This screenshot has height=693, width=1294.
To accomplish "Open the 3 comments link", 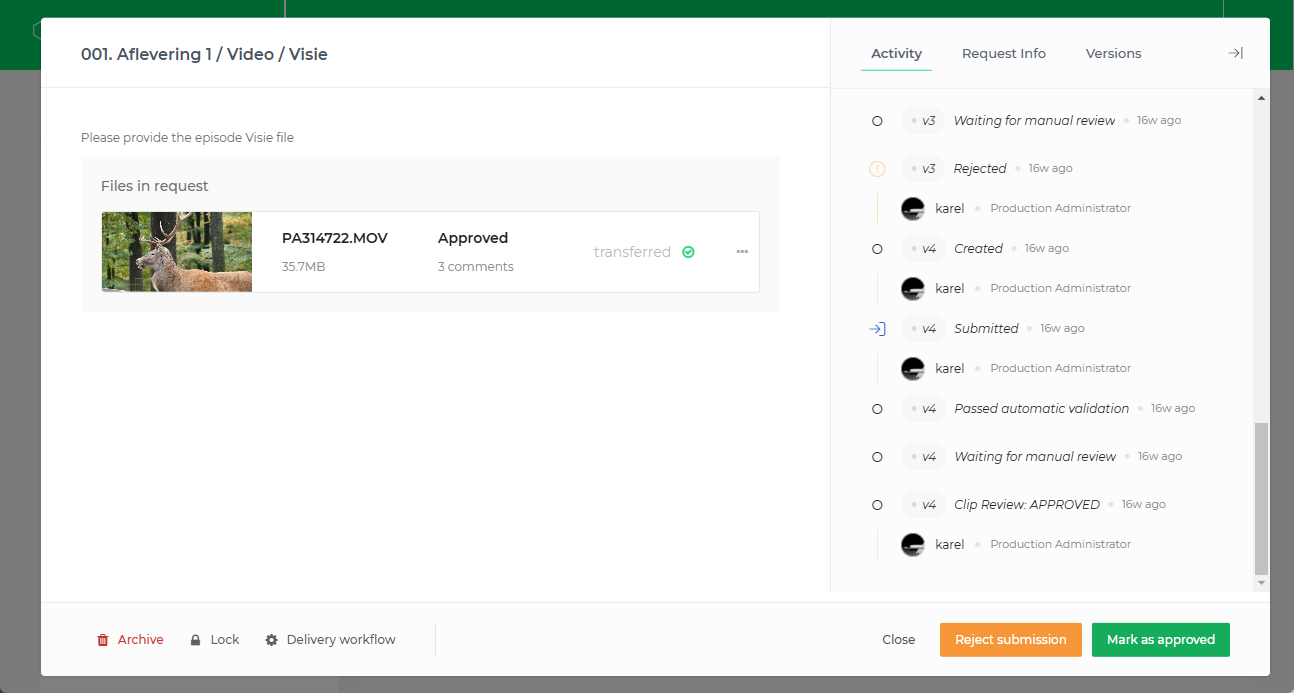I will (476, 267).
